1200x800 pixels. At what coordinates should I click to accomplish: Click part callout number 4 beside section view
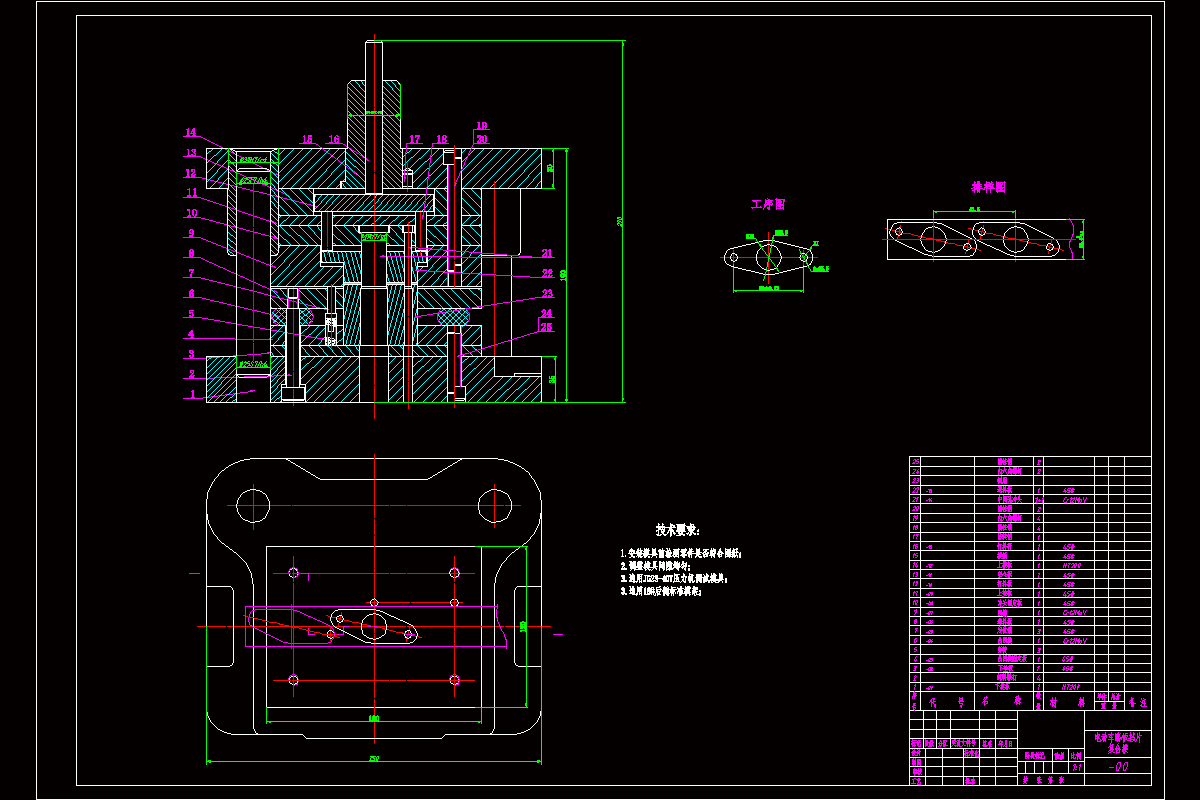point(190,334)
